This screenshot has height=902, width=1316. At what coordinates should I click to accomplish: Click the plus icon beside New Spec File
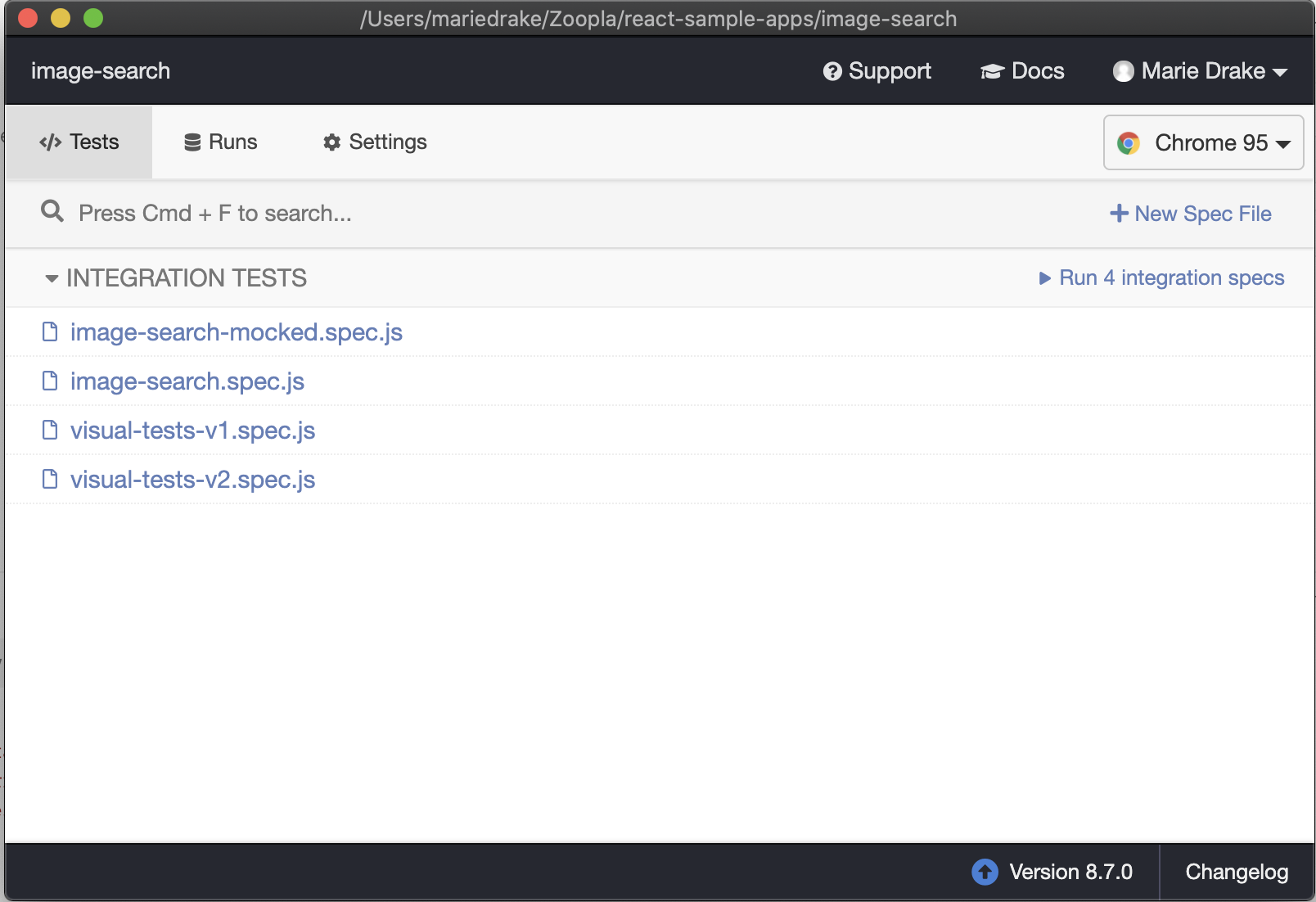click(x=1119, y=214)
